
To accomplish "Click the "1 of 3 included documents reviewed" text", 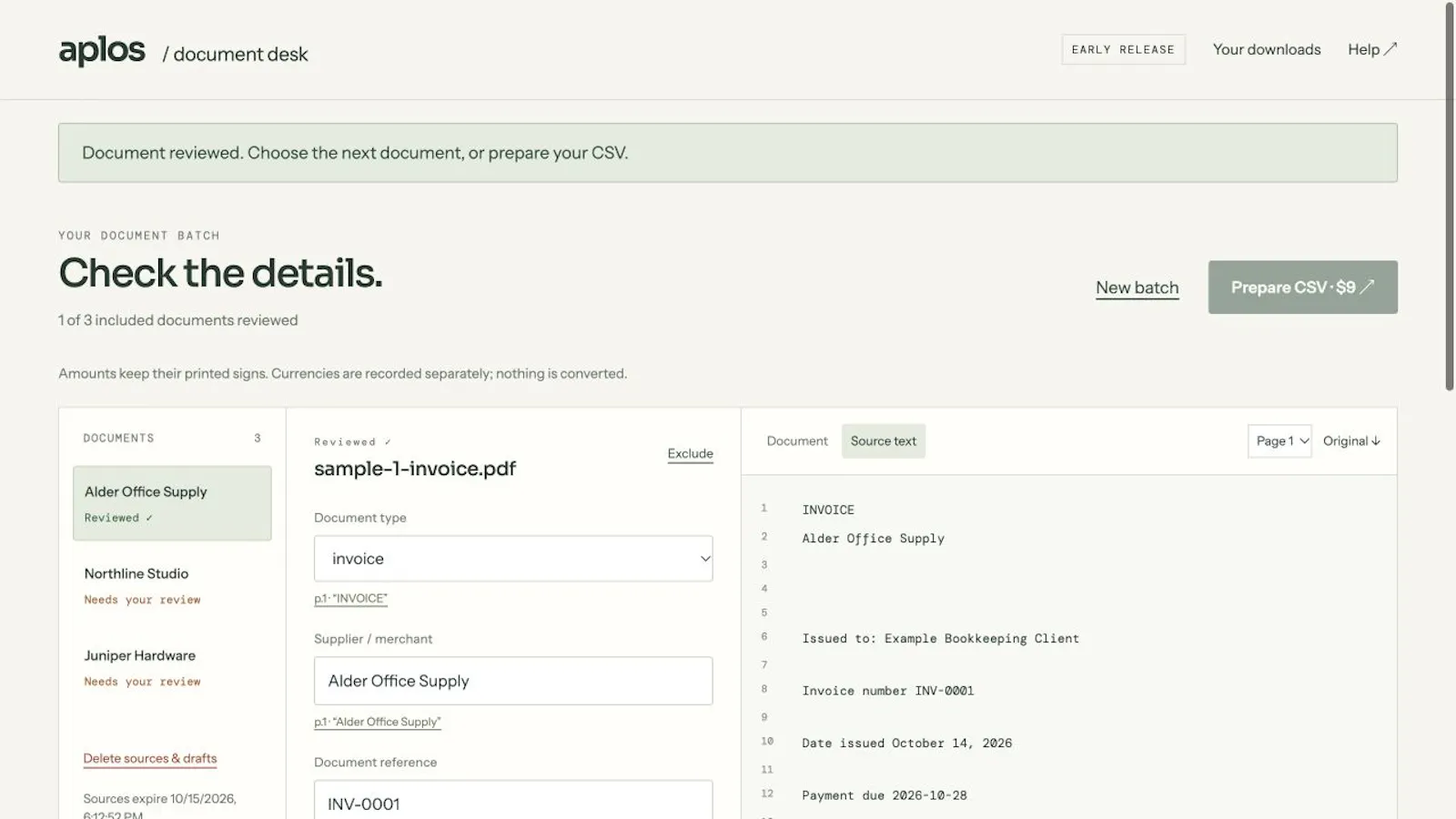I will point(178,320).
